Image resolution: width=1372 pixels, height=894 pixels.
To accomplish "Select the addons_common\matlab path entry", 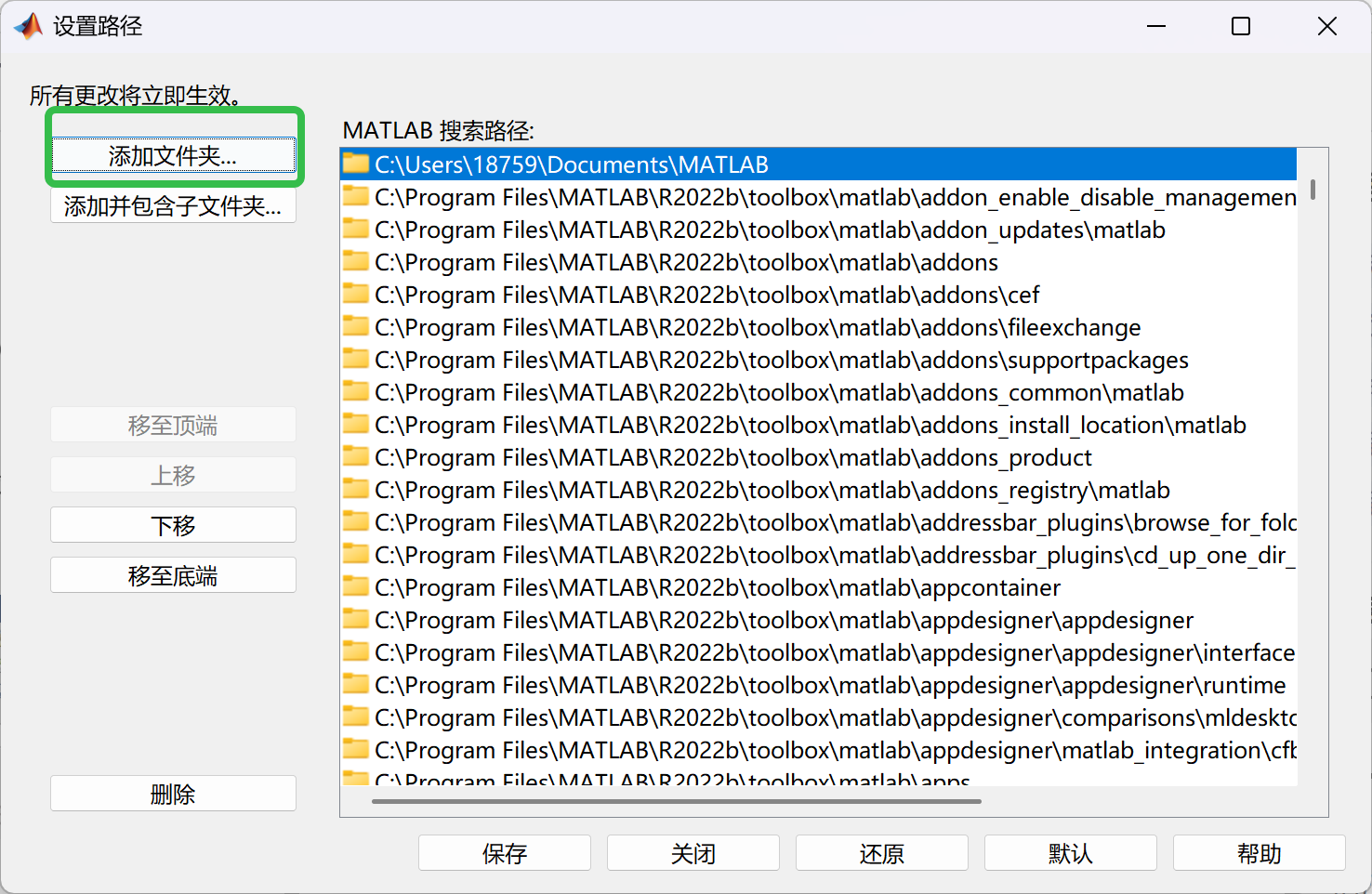I will pyautogui.click(x=819, y=392).
